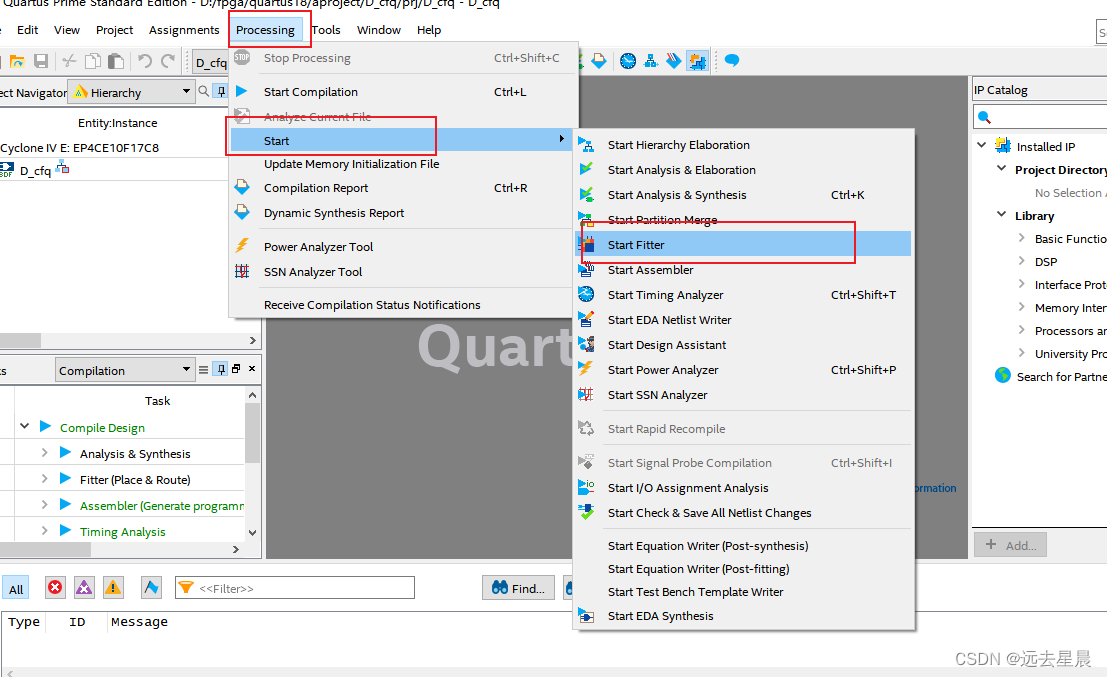The image size is (1107, 677).
Task: Click the Redo arrow icon
Action: tap(168, 61)
